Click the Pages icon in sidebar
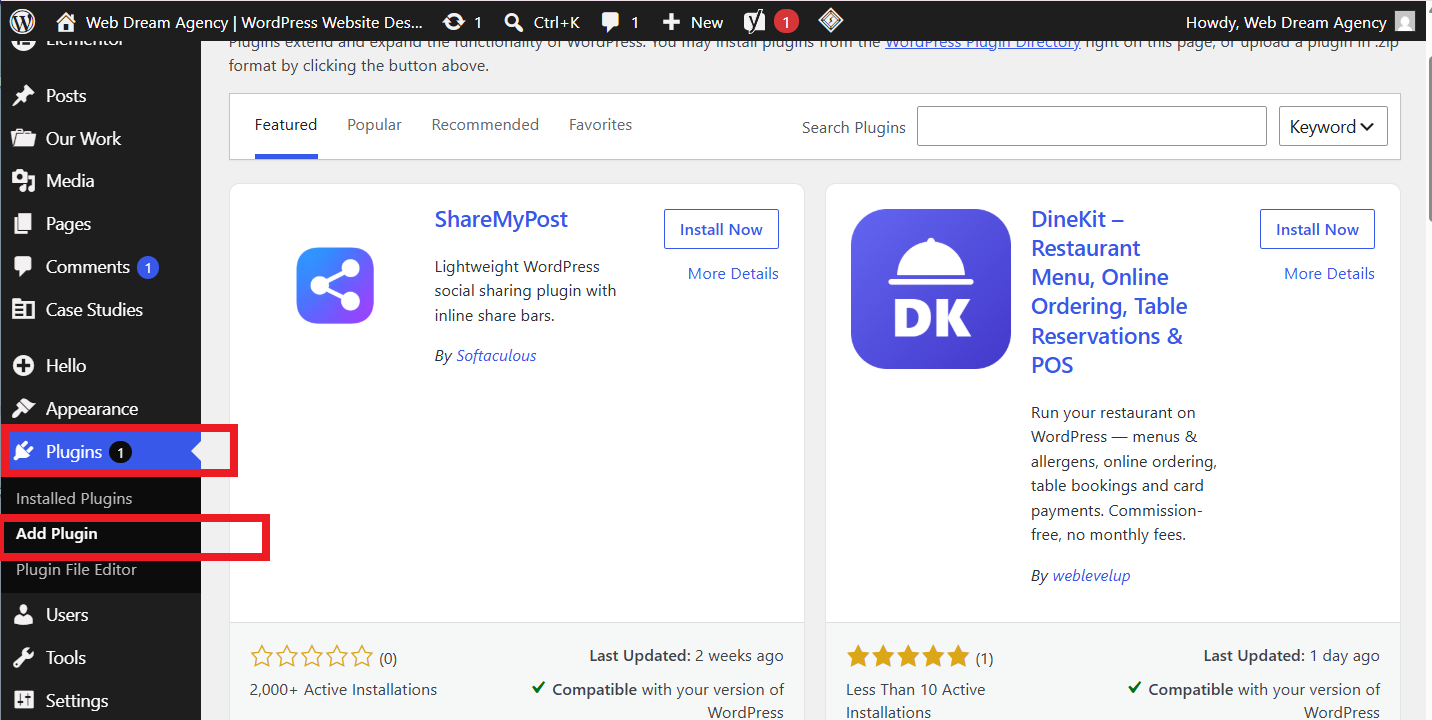The height and width of the screenshot is (720, 1432). [x=23, y=224]
